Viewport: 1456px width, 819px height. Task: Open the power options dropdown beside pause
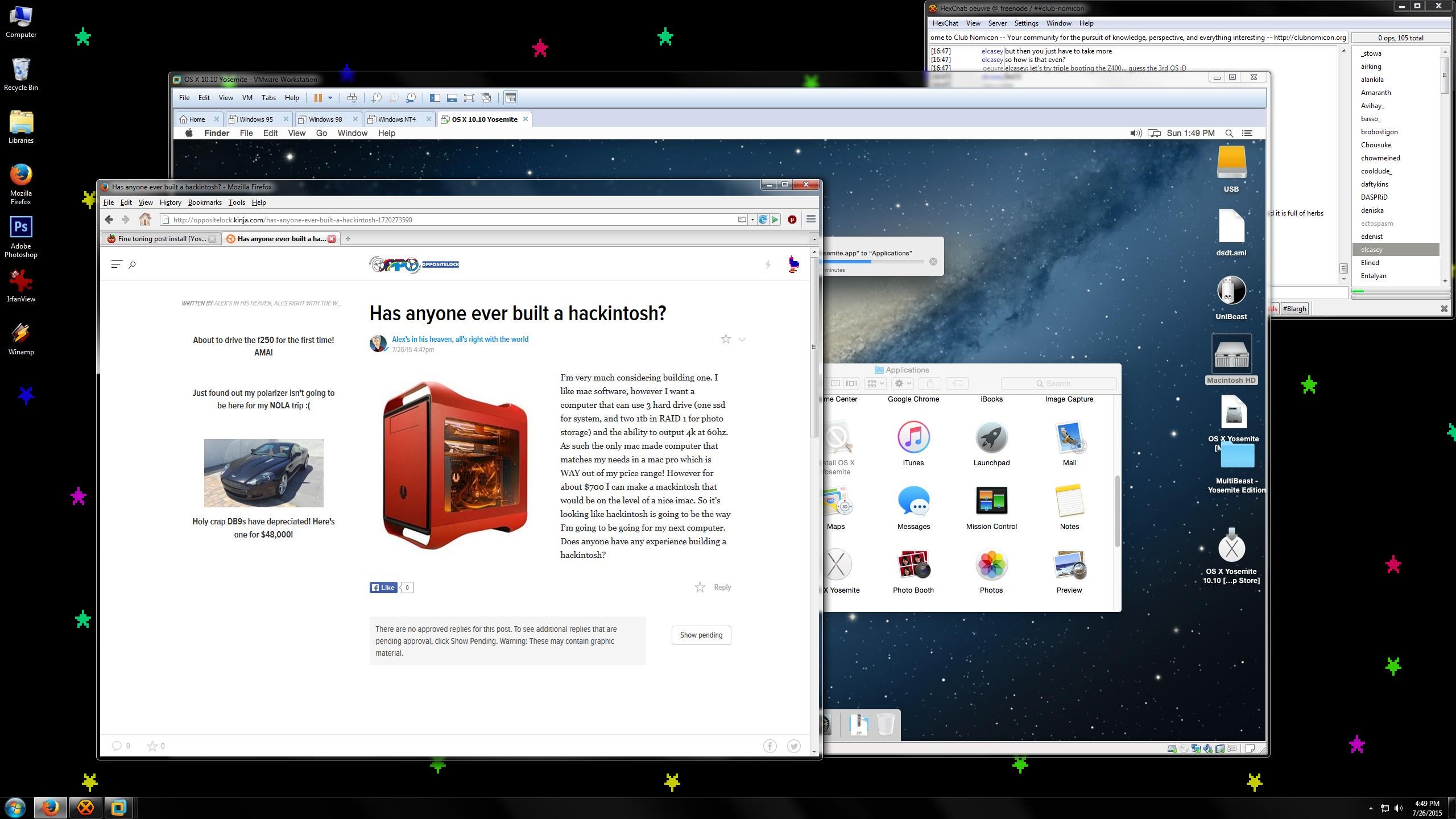[330, 98]
